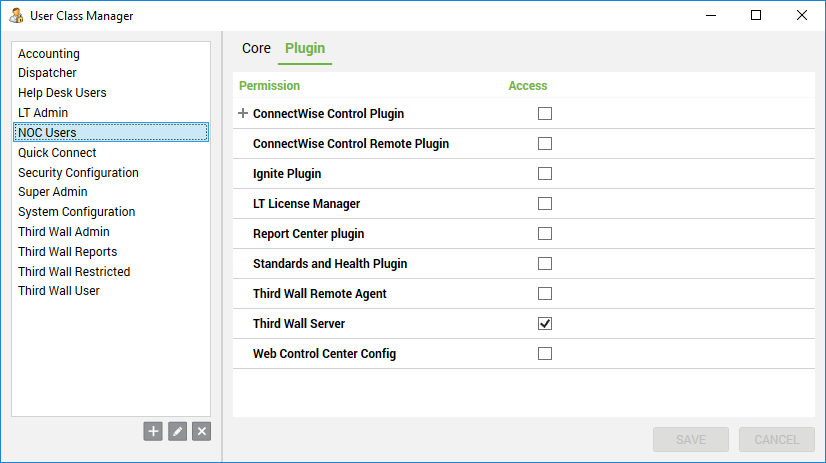Viewport: 826px width, 463px height.
Task: Click the ConnectWise Control Remote Plugin label
Action: click(351, 144)
